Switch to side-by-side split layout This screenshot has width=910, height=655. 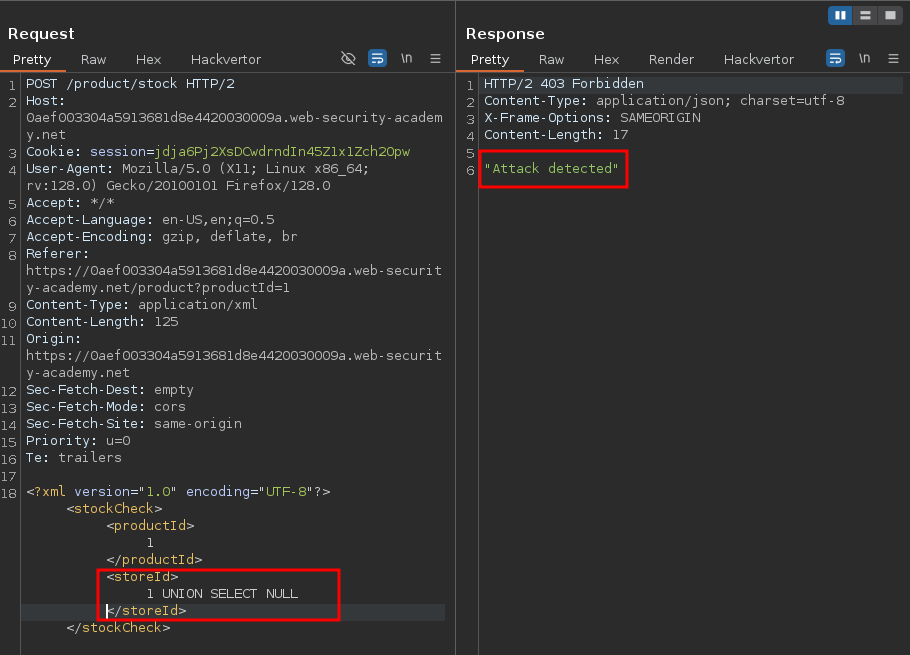[x=840, y=15]
